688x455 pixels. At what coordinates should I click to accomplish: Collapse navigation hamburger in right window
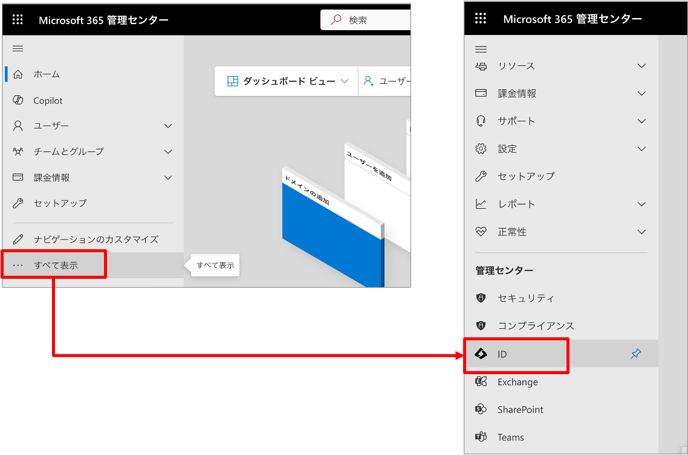tap(481, 49)
